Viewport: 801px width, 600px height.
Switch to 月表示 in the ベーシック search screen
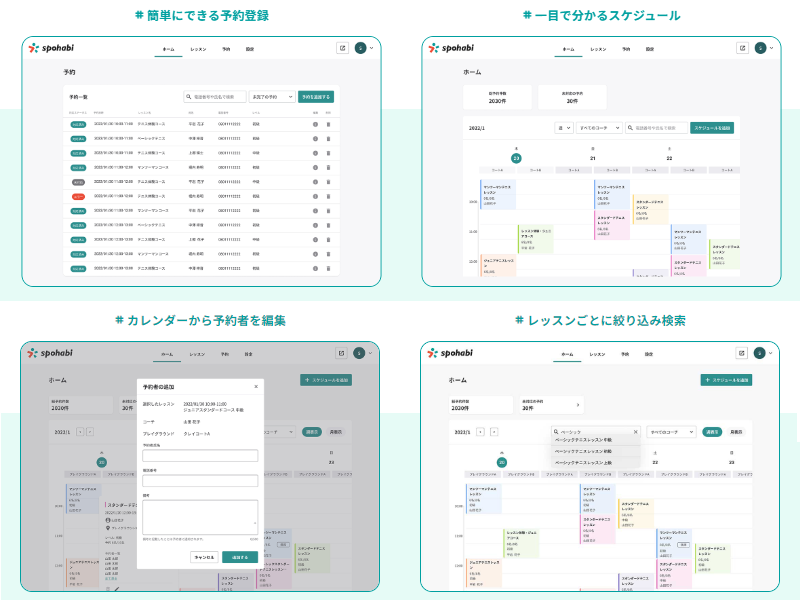point(737,432)
